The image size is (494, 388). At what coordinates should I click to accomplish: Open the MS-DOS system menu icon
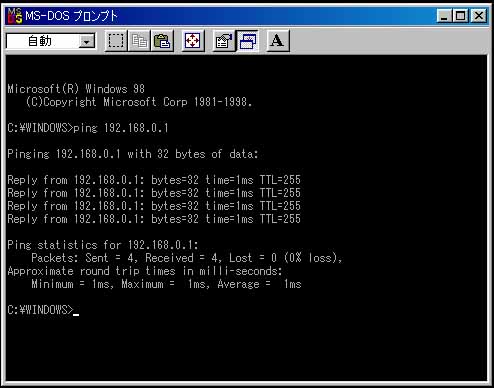[x=15, y=16]
